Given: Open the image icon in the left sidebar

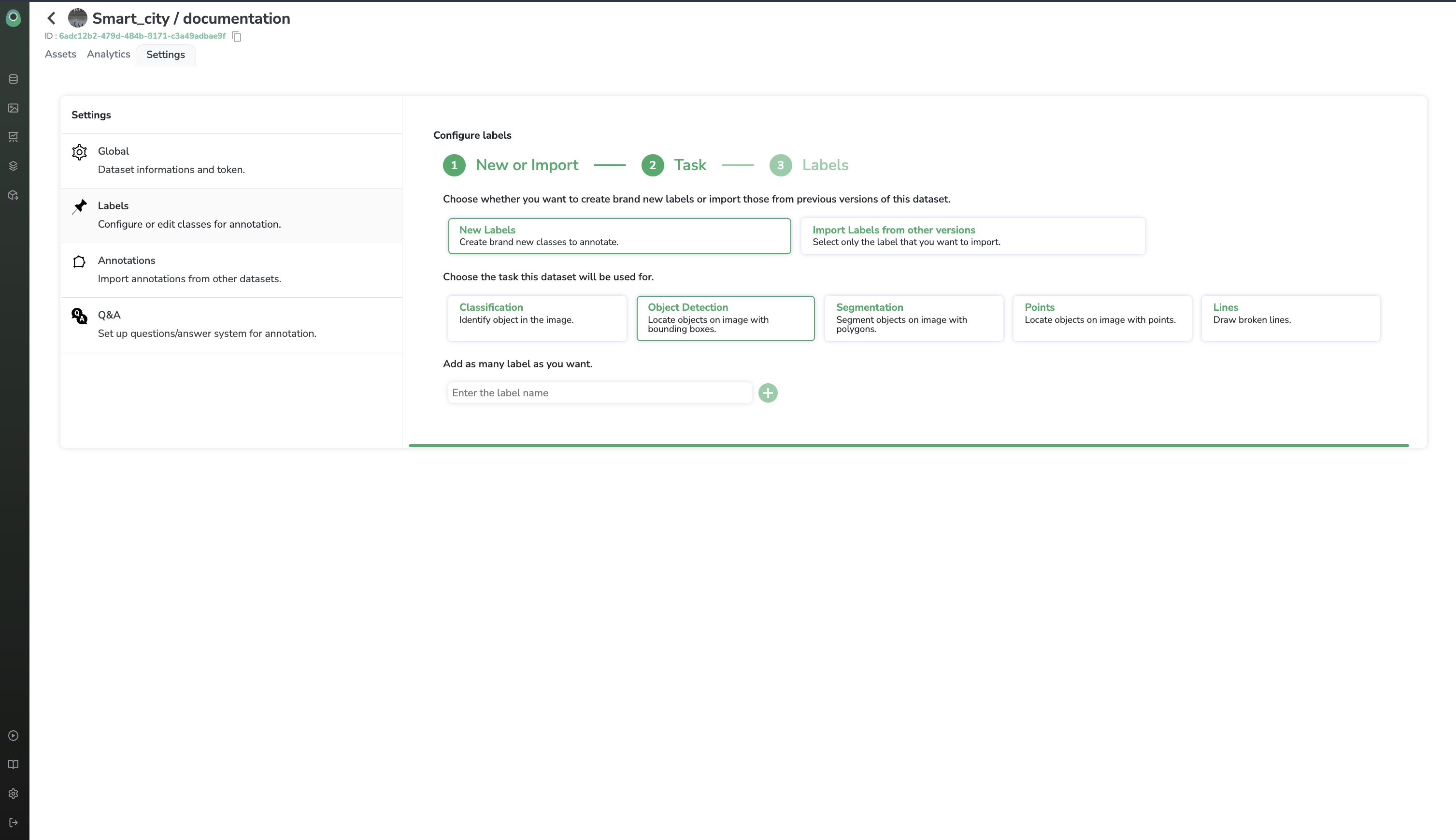Looking at the screenshot, I should (x=13, y=108).
